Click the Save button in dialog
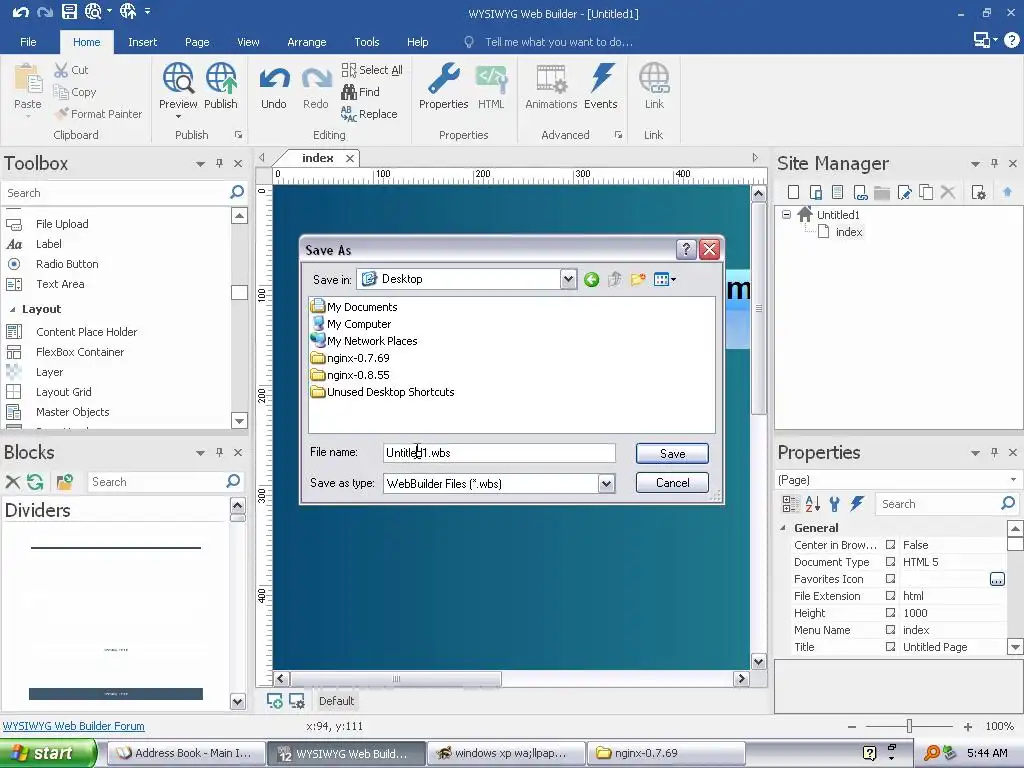The width and height of the screenshot is (1024, 768). [672, 453]
